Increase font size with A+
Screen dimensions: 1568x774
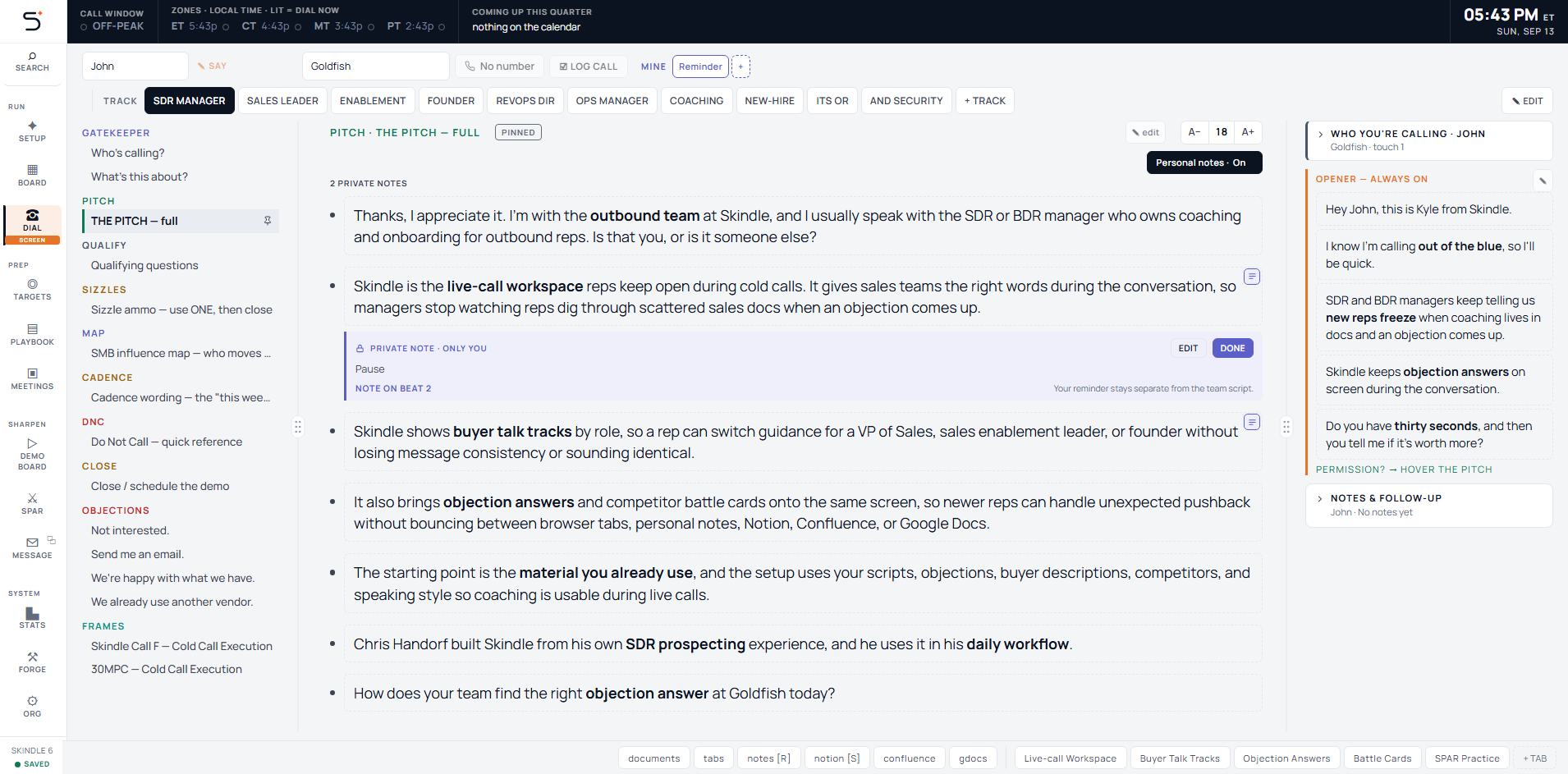[x=1248, y=132]
